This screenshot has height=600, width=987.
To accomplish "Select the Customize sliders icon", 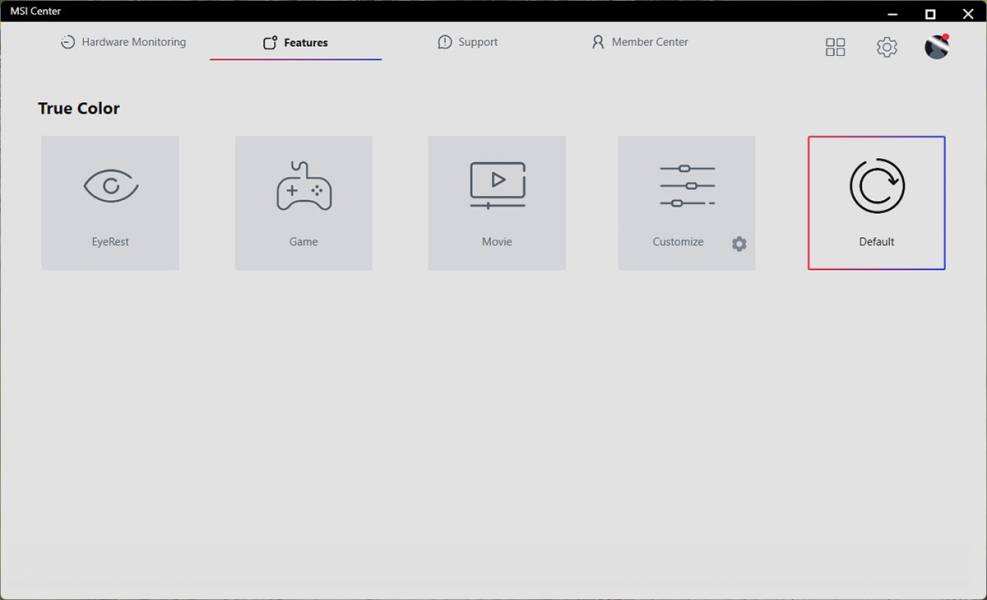I will pyautogui.click(x=687, y=186).
